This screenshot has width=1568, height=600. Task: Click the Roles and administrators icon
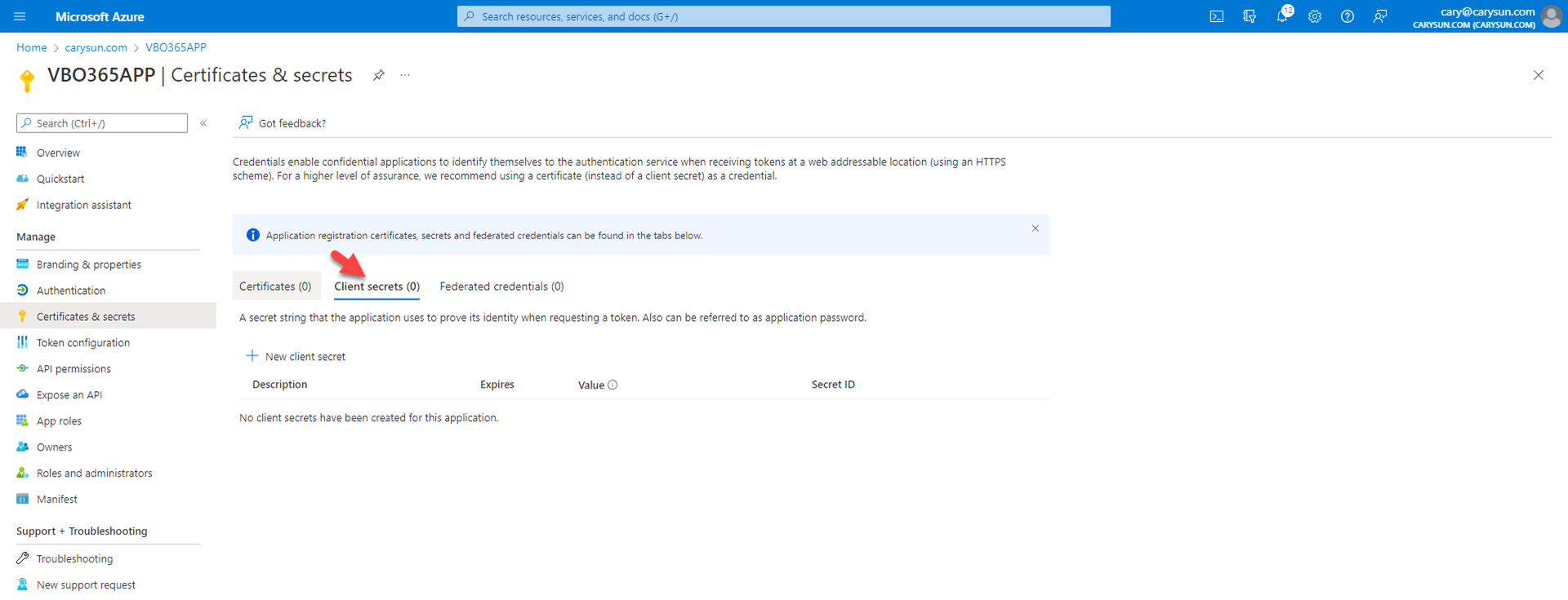(22, 473)
